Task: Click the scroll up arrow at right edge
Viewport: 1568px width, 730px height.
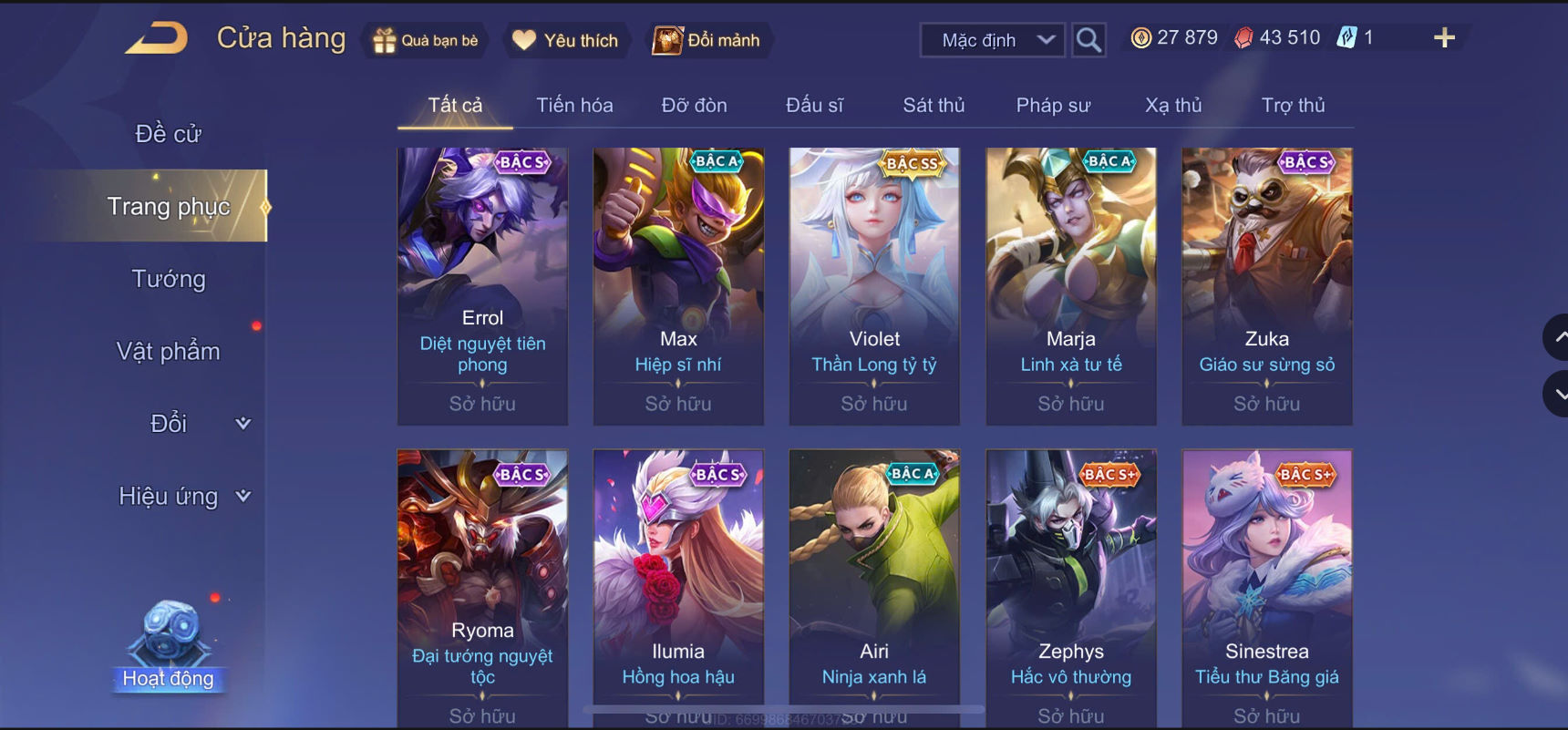Action: (x=1558, y=337)
